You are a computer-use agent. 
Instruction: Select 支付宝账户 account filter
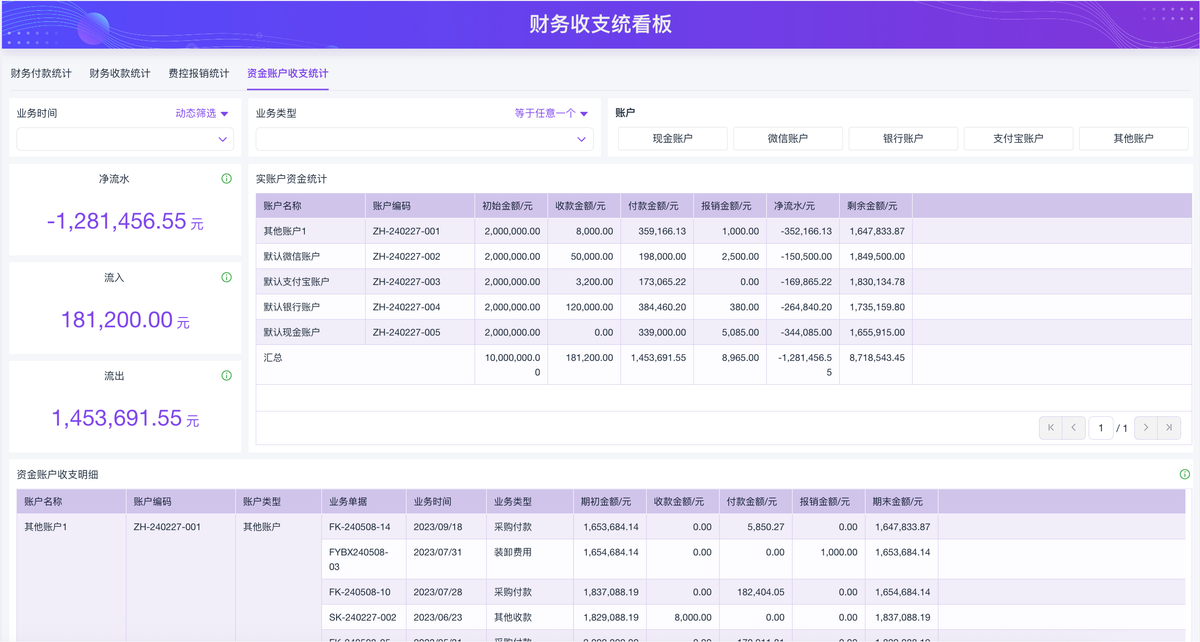point(1018,139)
